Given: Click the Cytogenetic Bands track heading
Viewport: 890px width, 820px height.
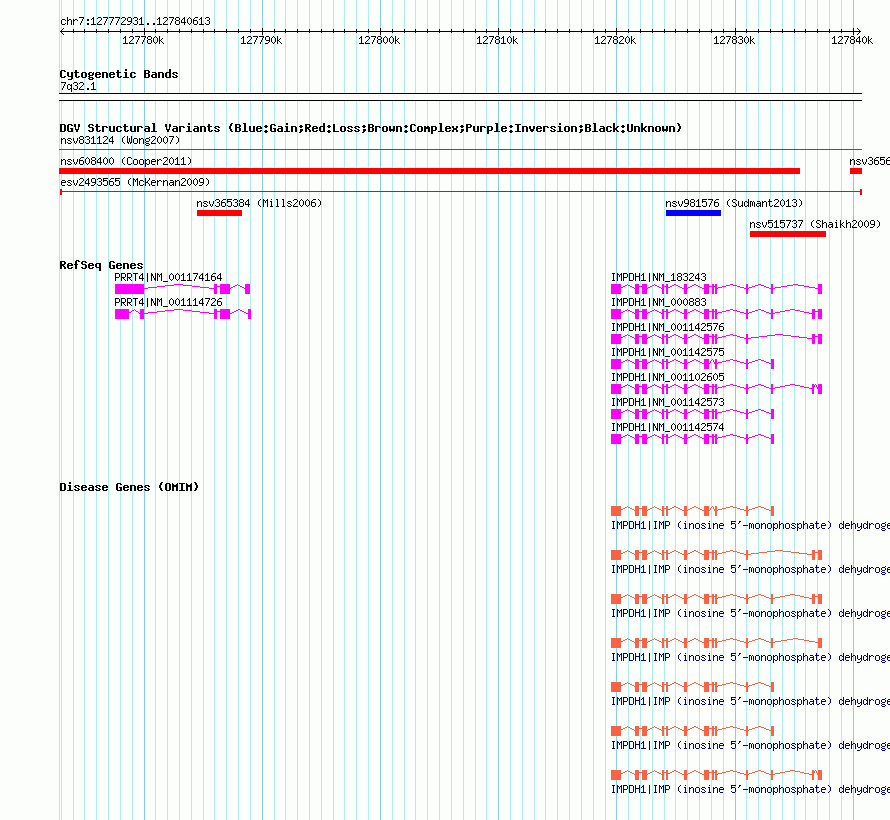Looking at the screenshot, I should coord(119,74).
